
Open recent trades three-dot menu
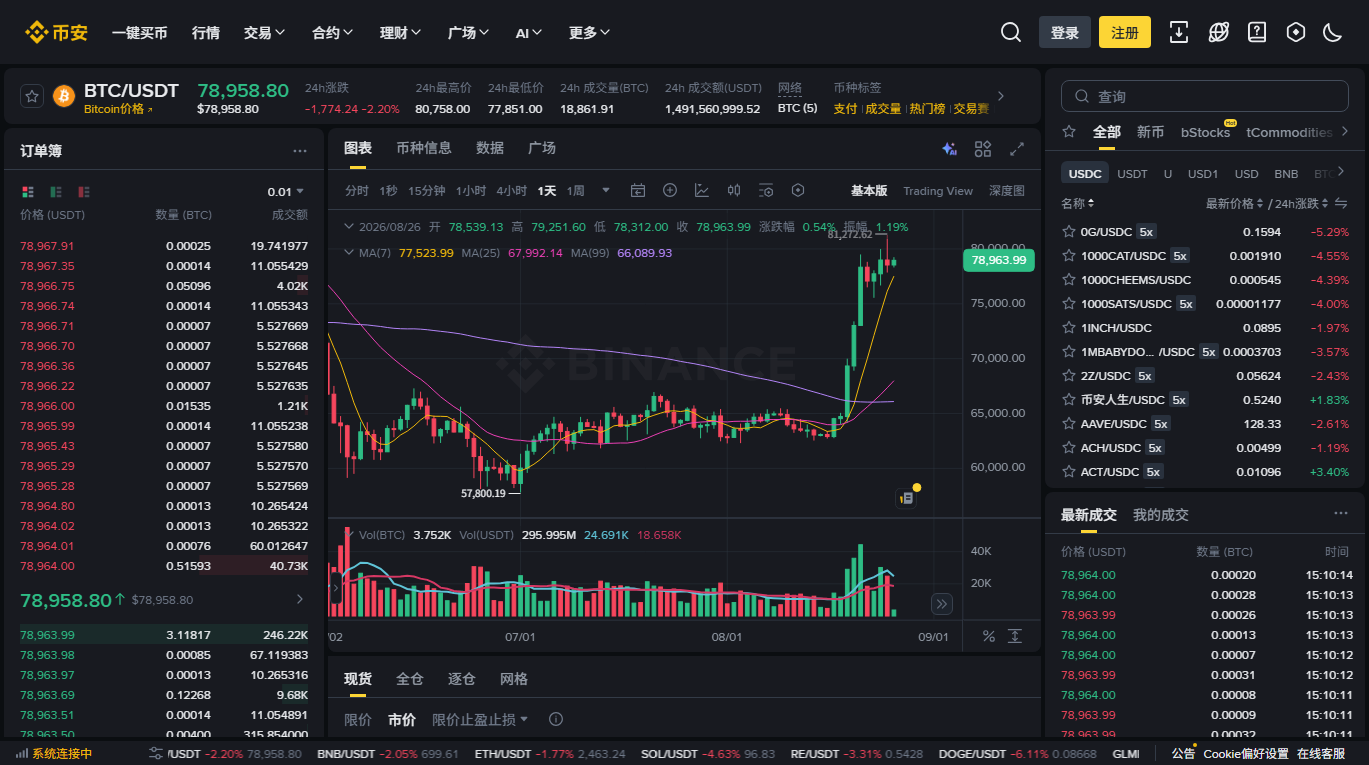pos(1341,514)
